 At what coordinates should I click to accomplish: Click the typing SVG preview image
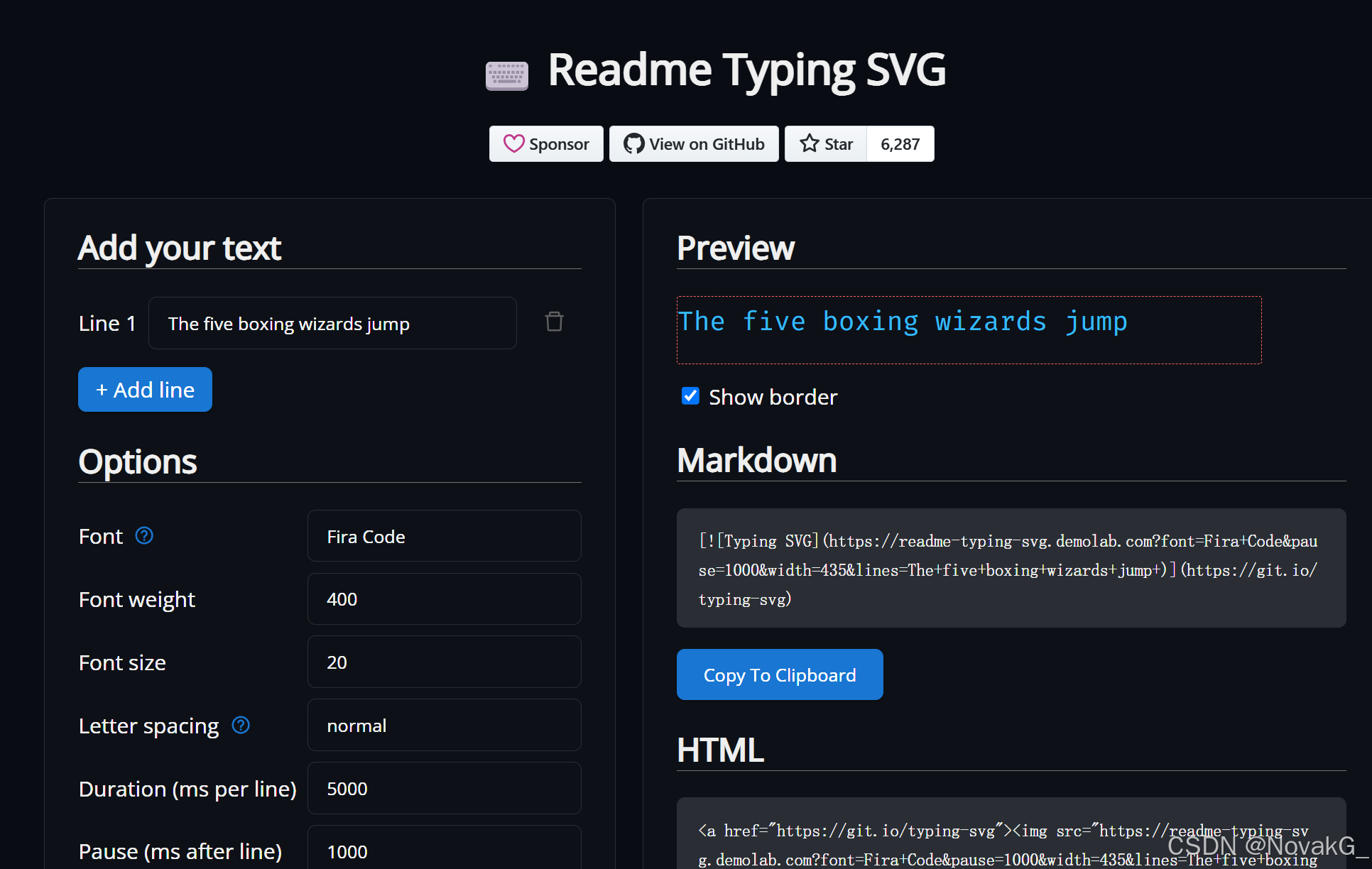coord(969,330)
